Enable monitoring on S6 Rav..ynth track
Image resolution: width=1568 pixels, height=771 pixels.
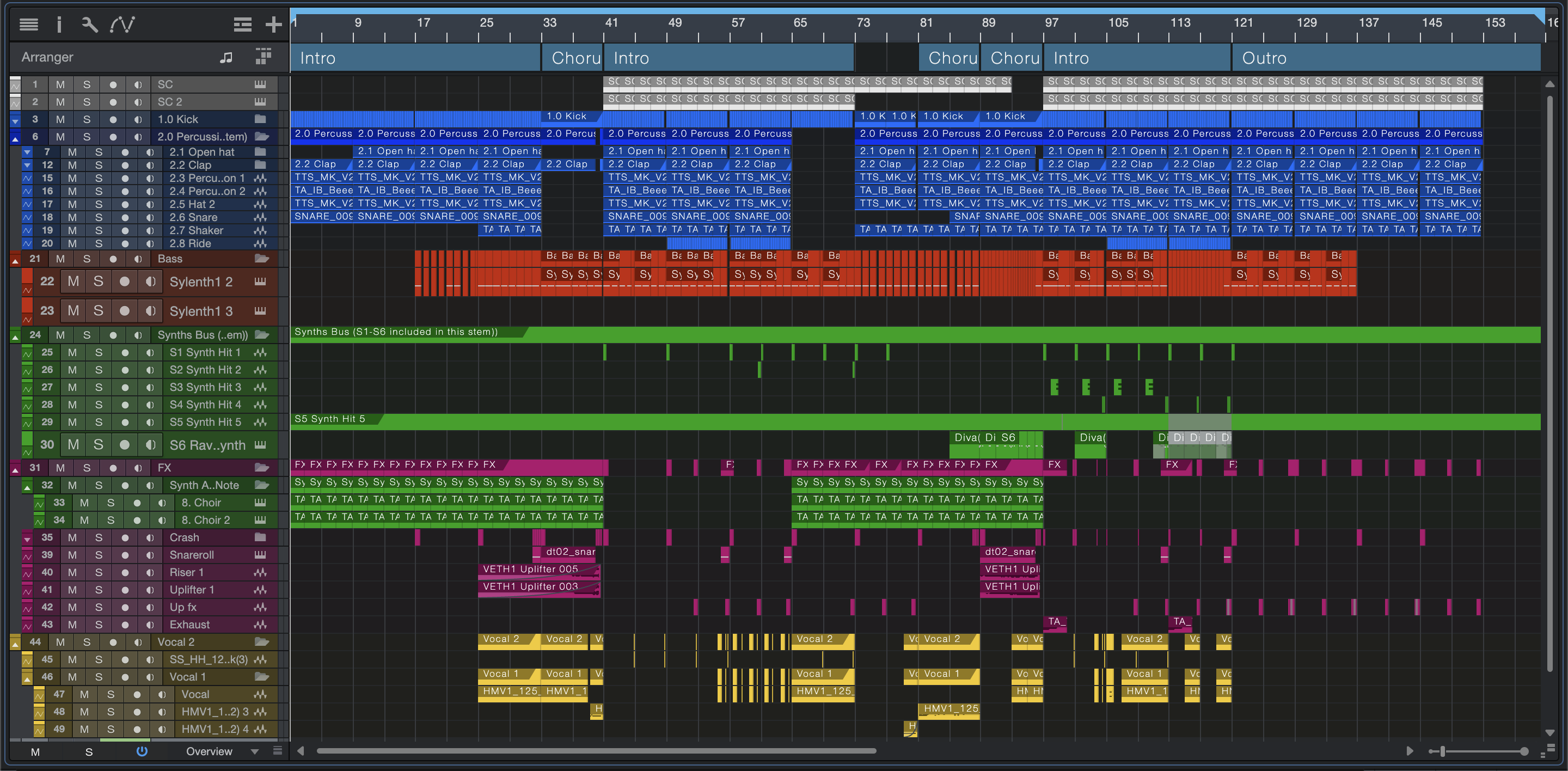150,445
